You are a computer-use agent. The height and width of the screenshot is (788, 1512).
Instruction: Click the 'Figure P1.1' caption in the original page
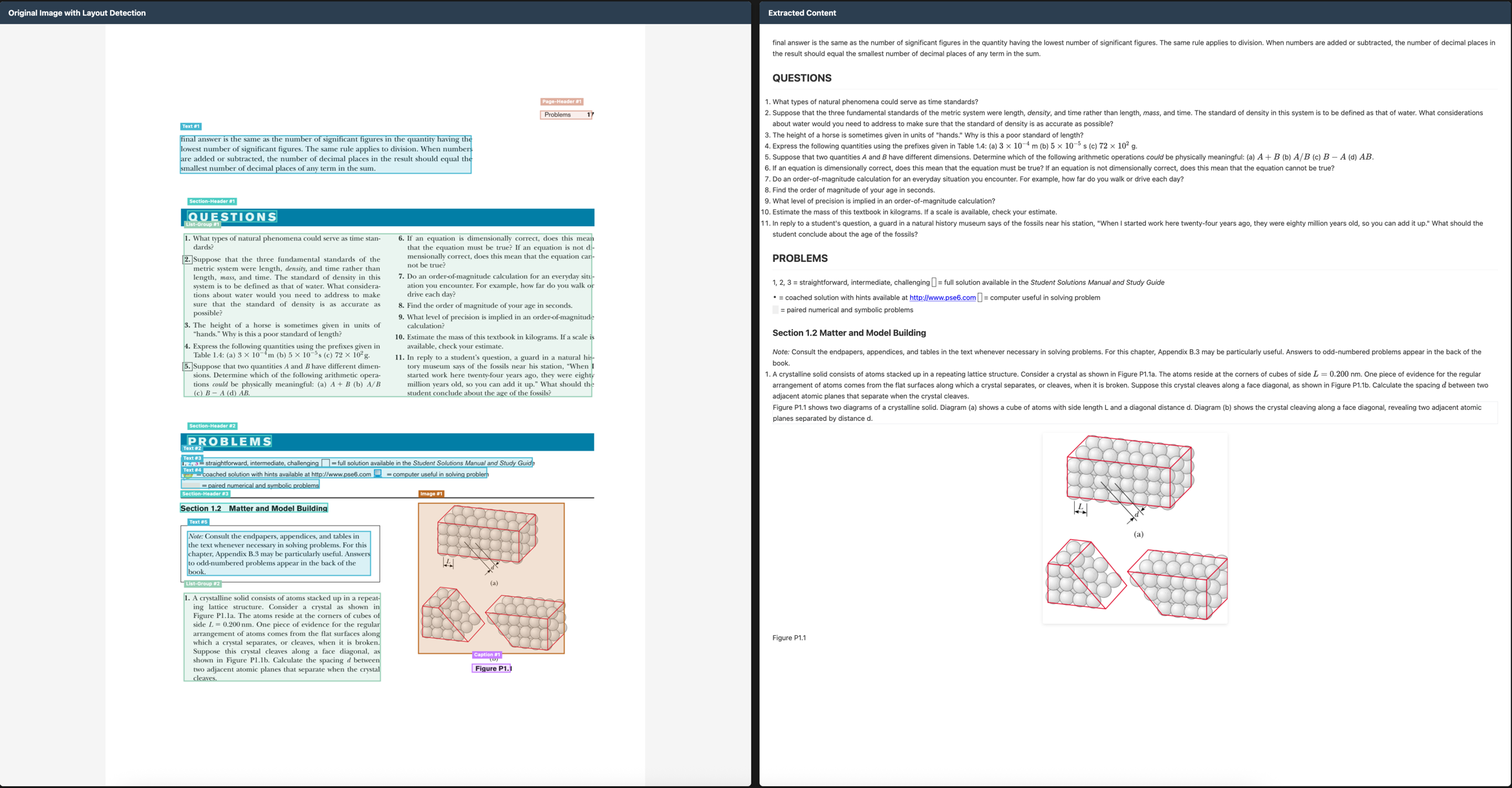click(x=492, y=668)
